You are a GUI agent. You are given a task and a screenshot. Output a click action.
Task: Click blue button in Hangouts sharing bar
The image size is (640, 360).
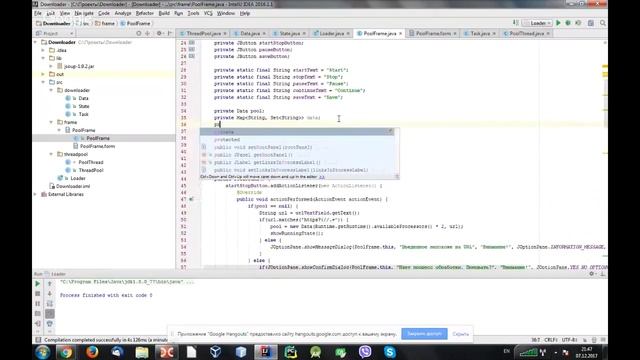(424, 334)
